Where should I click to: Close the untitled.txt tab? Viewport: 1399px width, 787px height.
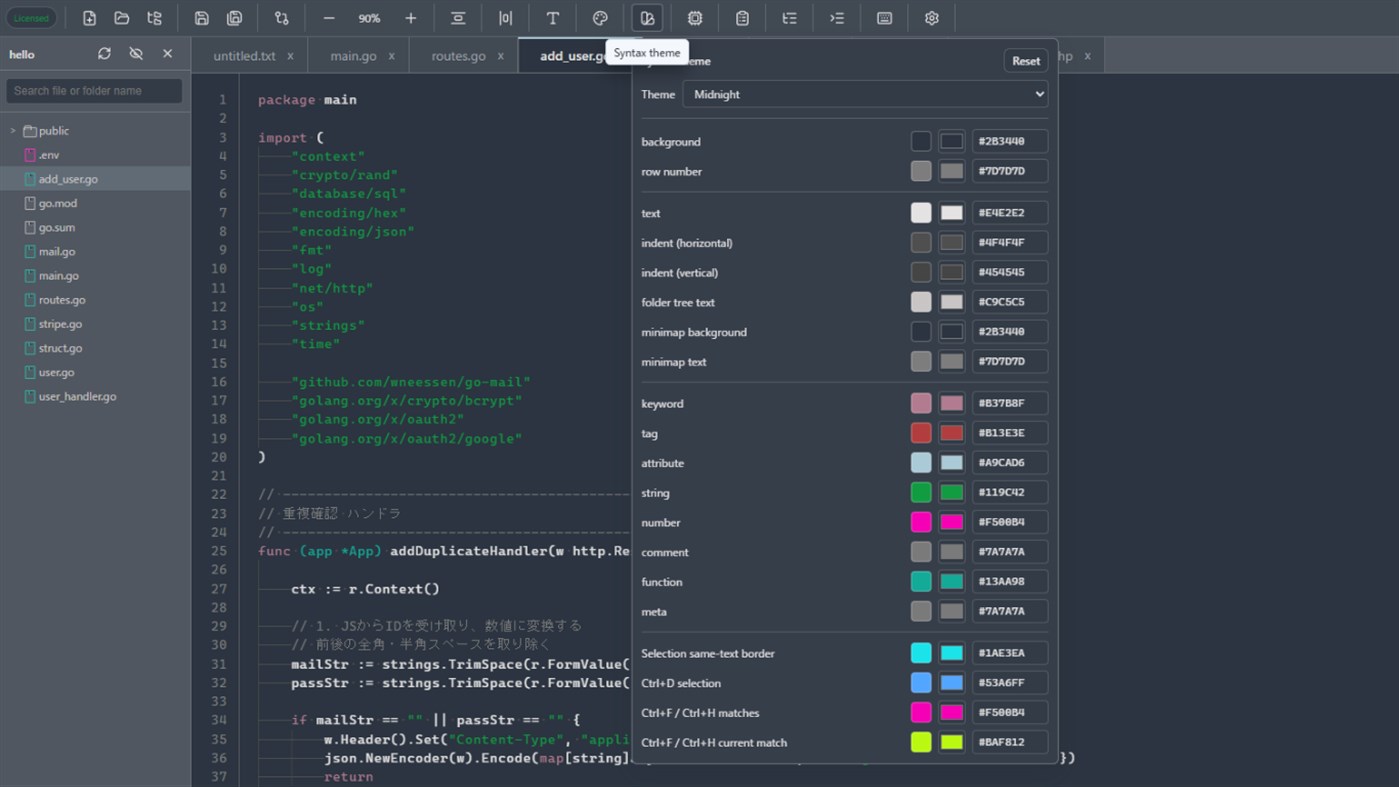tap(290, 56)
